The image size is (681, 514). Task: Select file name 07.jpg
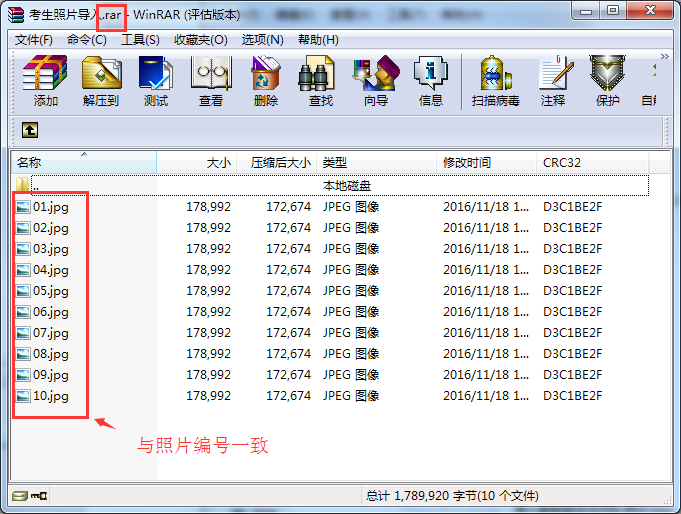[51, 333]
